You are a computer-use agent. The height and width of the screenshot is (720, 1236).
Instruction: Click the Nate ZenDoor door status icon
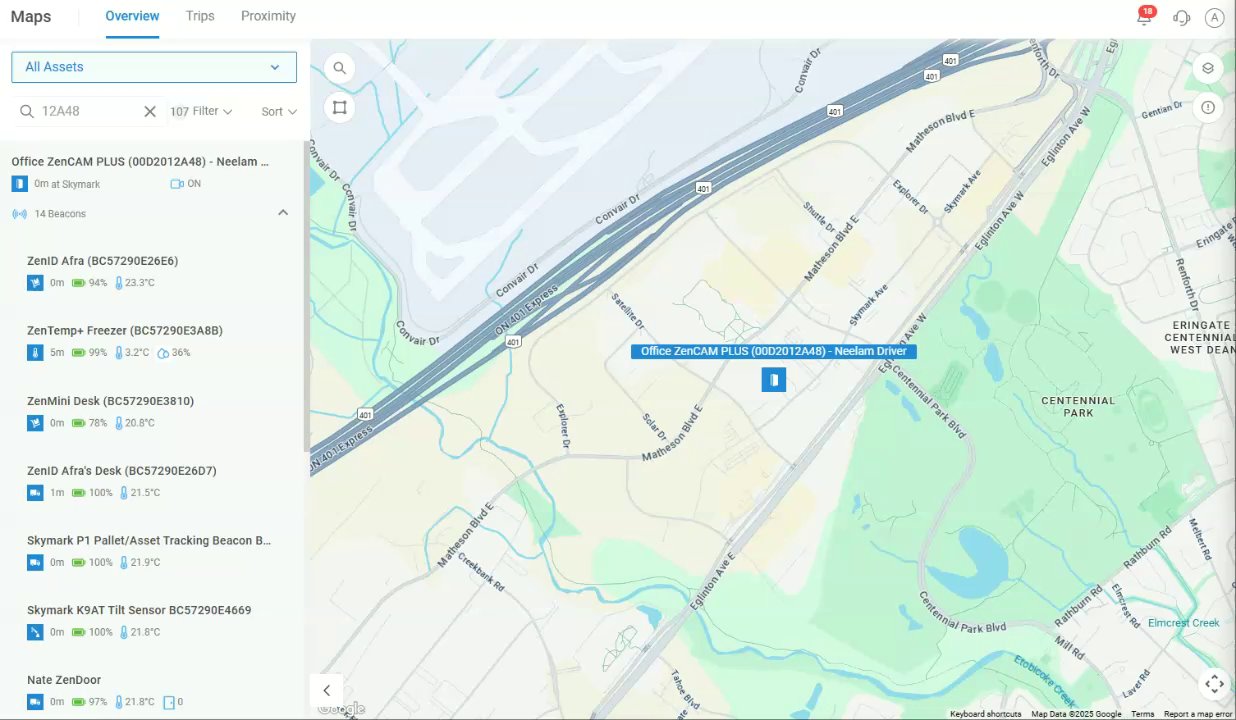pos(169,702)
